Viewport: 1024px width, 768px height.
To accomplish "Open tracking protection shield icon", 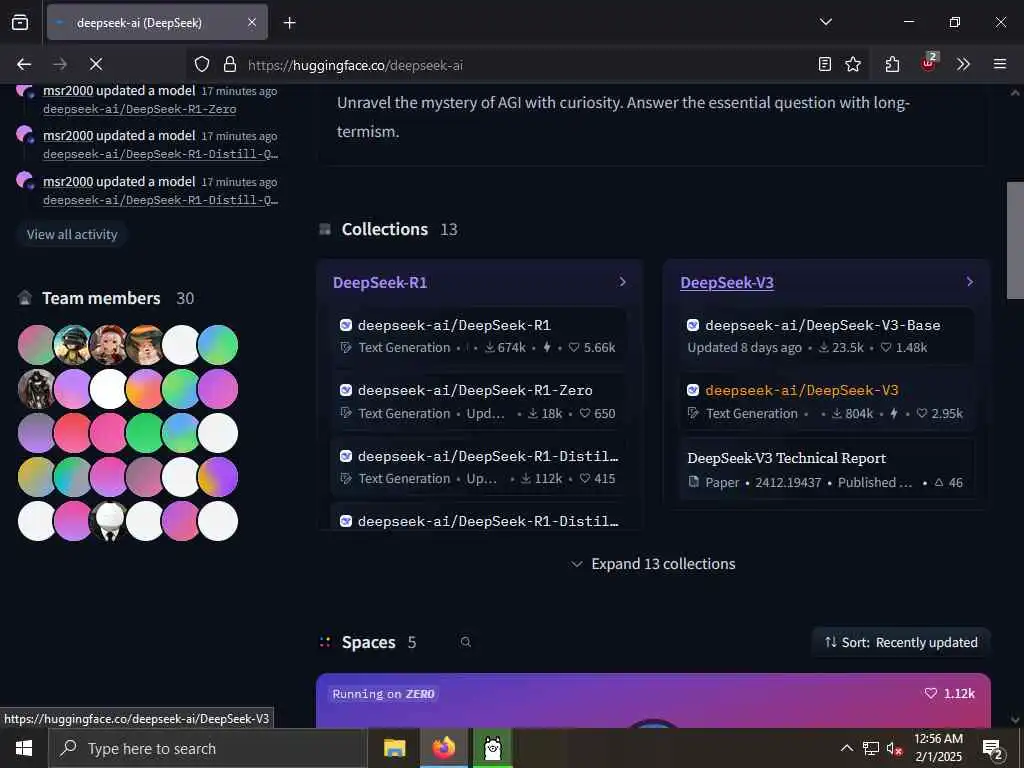I will (x=202, y=64).
